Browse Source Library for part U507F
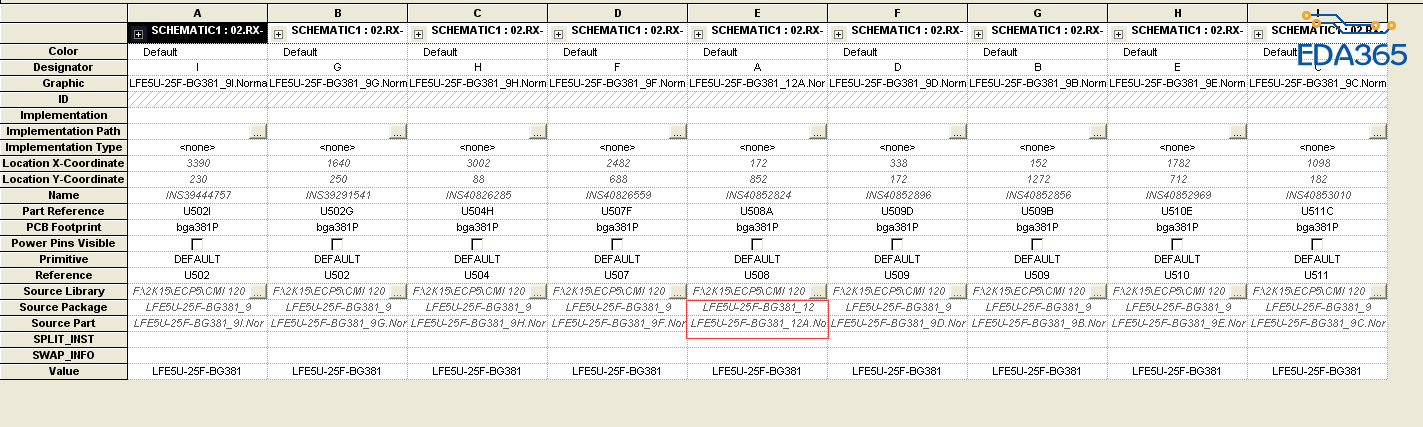Screen dimensions: 1423x427 [x=678, y=291]
